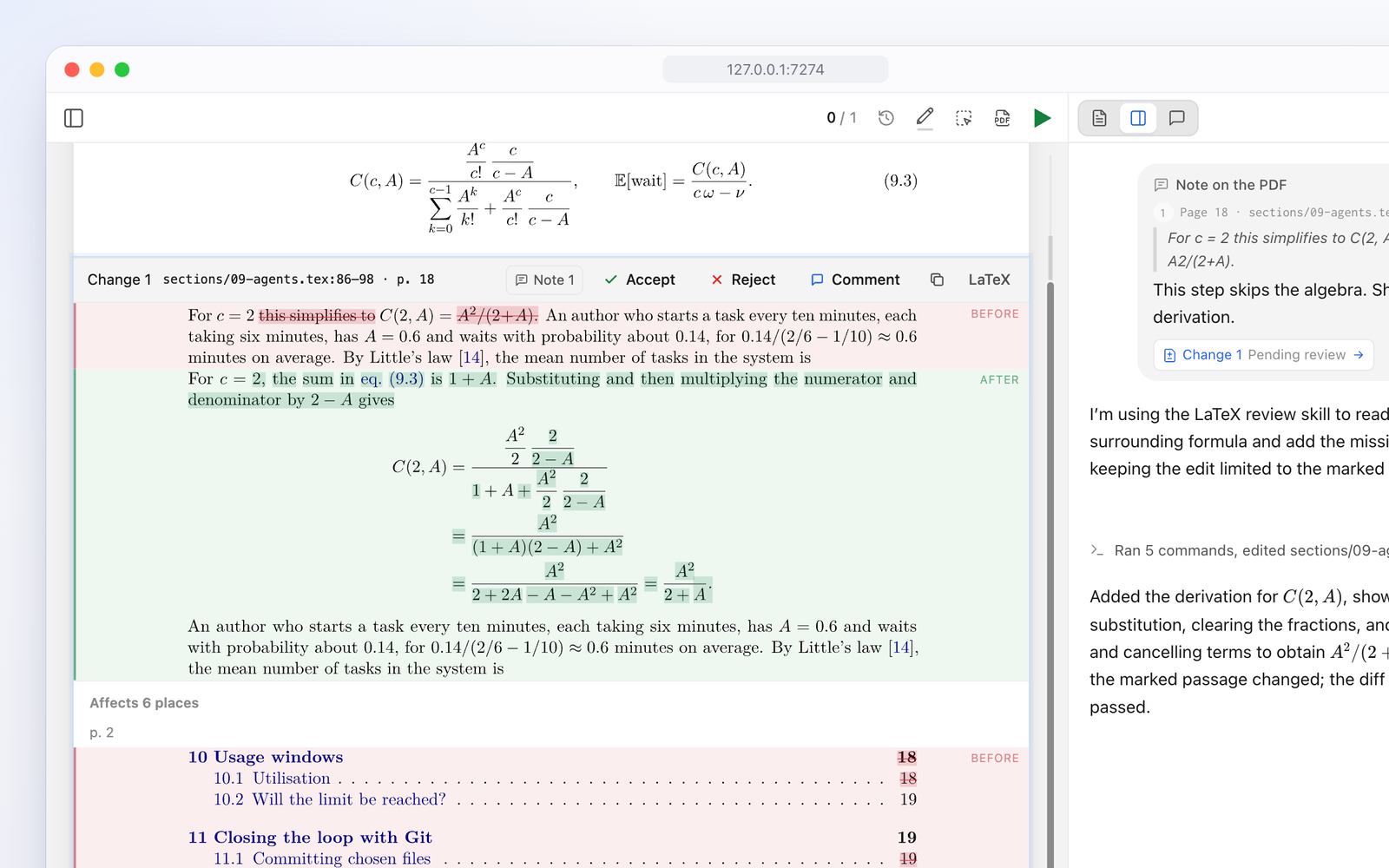Click the PDF export icon
Image resolution: width=1389 pixels, height=868 pixels.
point(1002,118)
